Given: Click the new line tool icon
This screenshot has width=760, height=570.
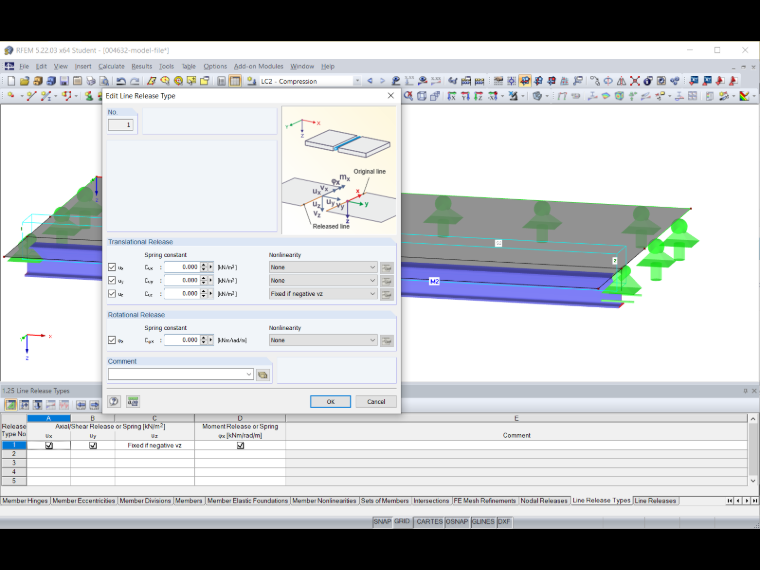Looking at the screenshot, I should click(x=32, y=96).
